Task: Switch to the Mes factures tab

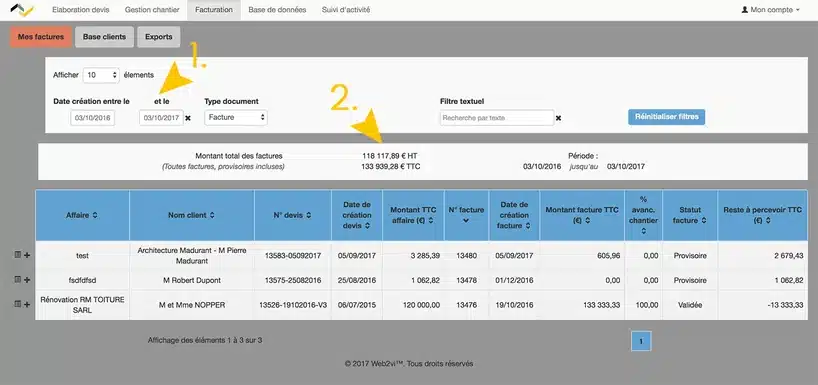Action: click(41, 37)
